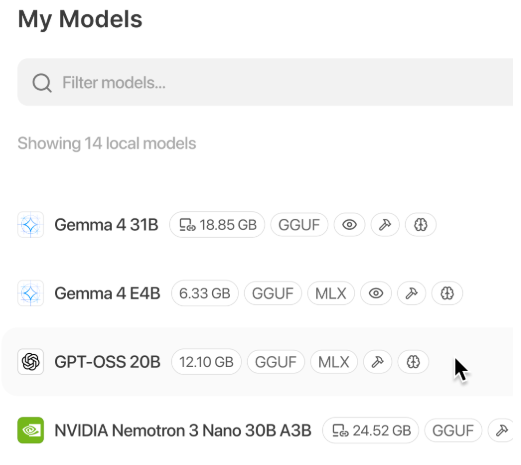Viewport: 521px width, 465px height.
Task: Click GGUF badge on Gemma 4 31B
Action: coord(299,225)
